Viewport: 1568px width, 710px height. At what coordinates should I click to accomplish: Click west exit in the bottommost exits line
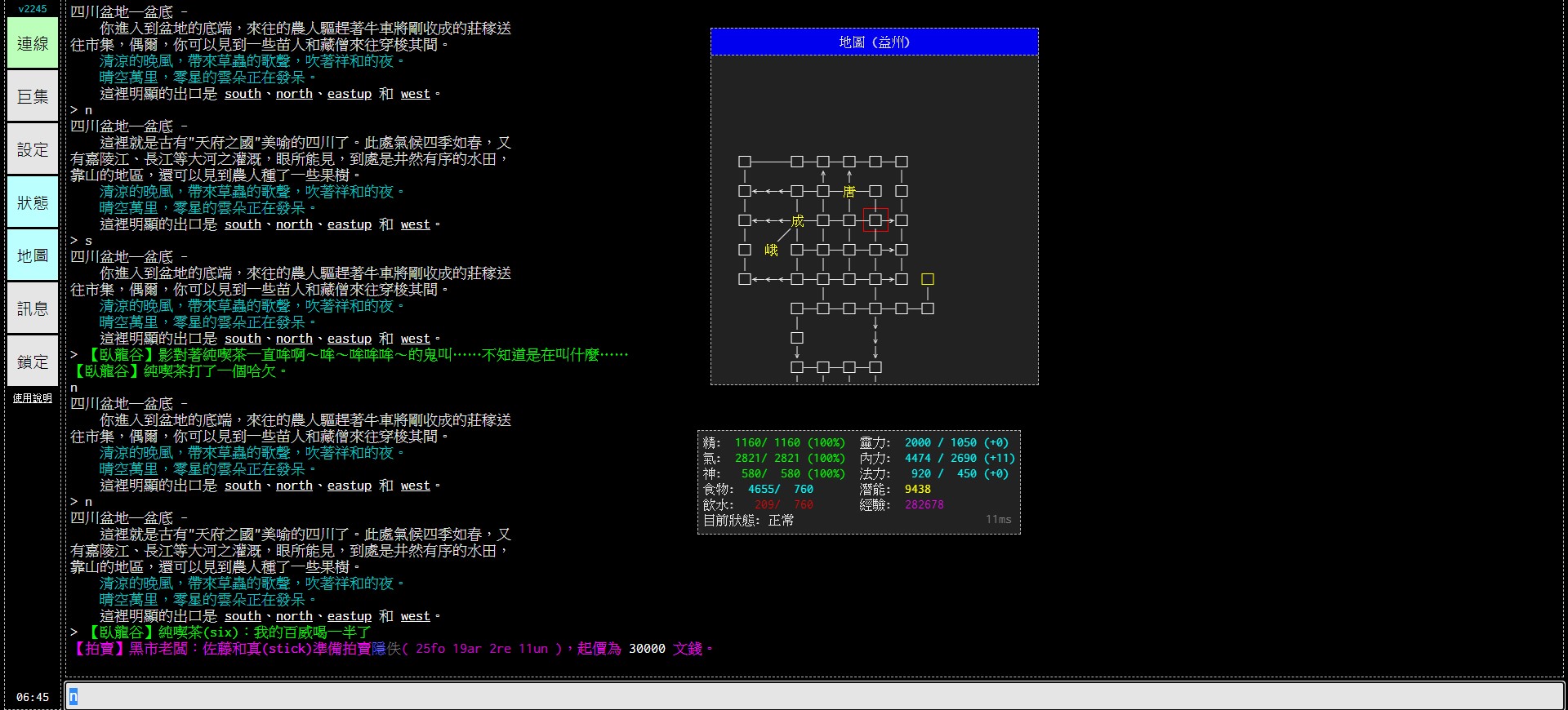415,616
